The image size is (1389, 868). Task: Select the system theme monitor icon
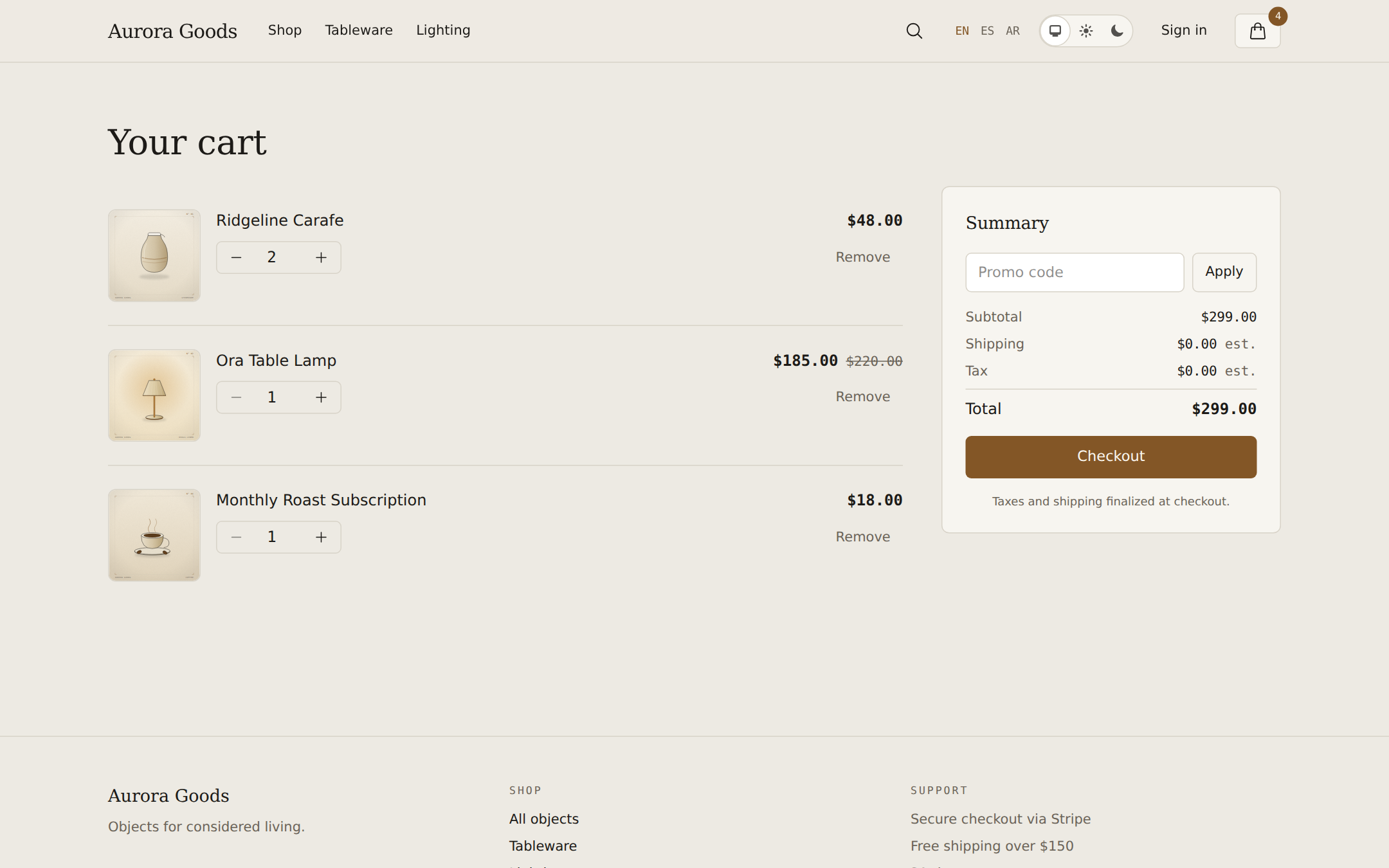click(x=1055, y=31)
